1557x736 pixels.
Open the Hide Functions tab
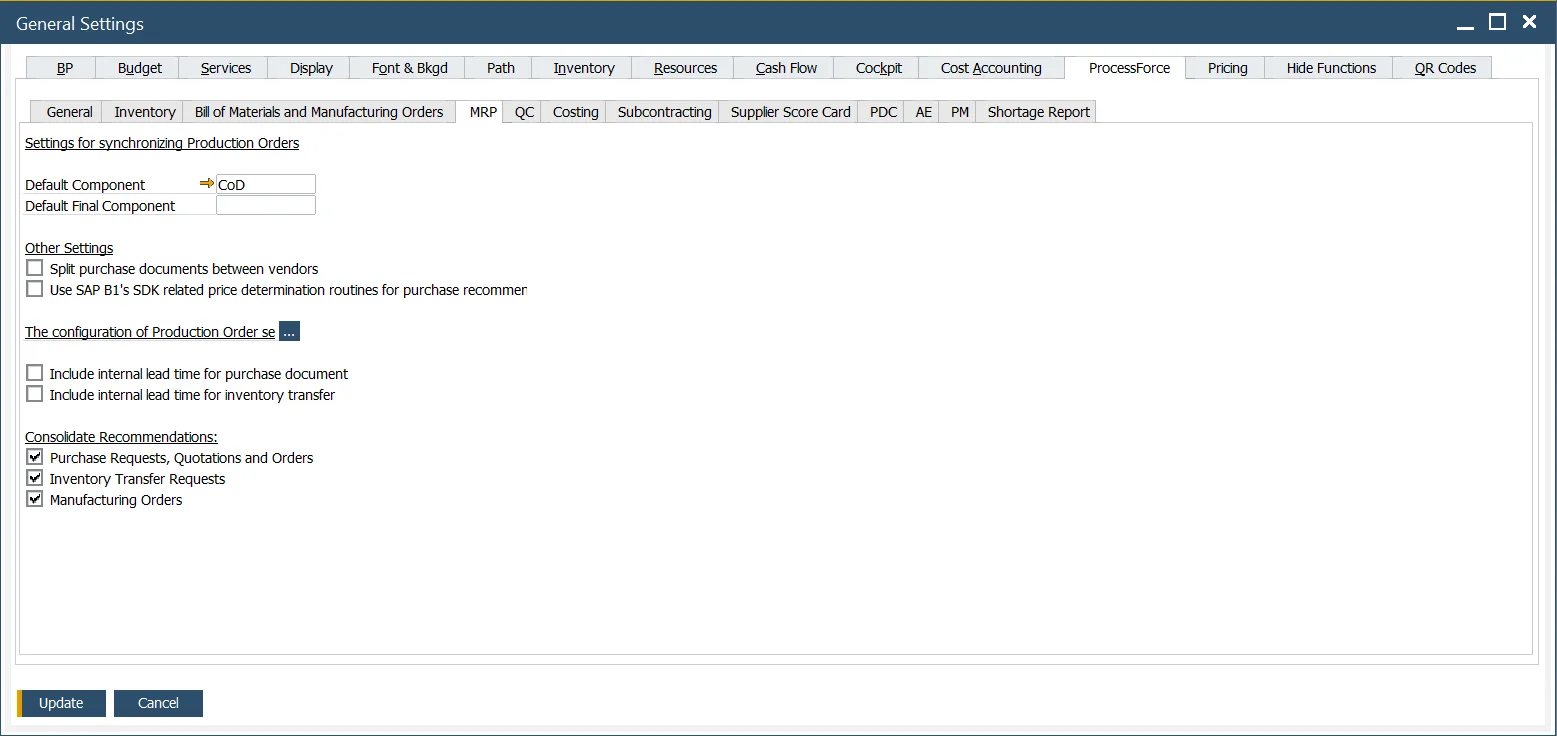click(x=1329, y=67)
